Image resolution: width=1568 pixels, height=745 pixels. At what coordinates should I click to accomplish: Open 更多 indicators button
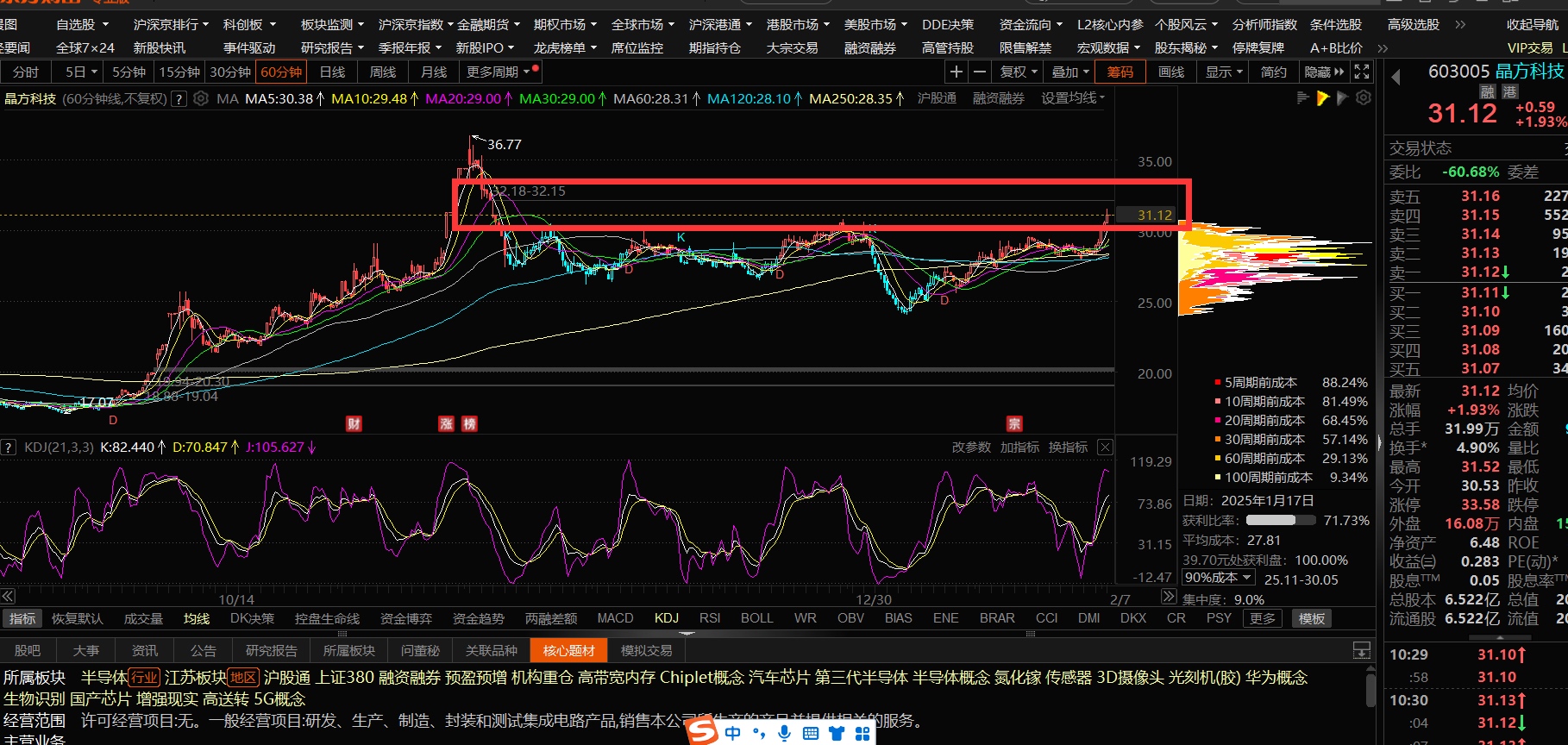[1262, 618]
